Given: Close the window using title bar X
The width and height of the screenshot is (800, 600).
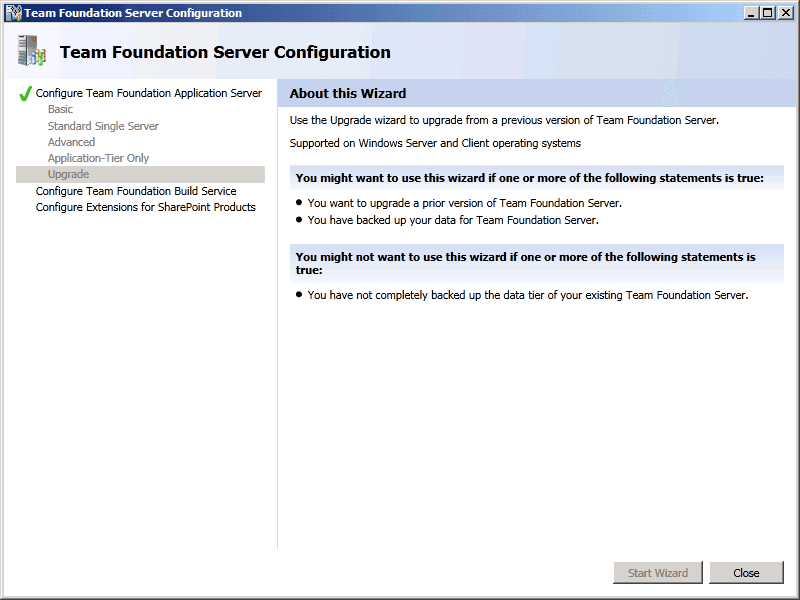Looking at the screenshot, I should click(x=784, y=13).
